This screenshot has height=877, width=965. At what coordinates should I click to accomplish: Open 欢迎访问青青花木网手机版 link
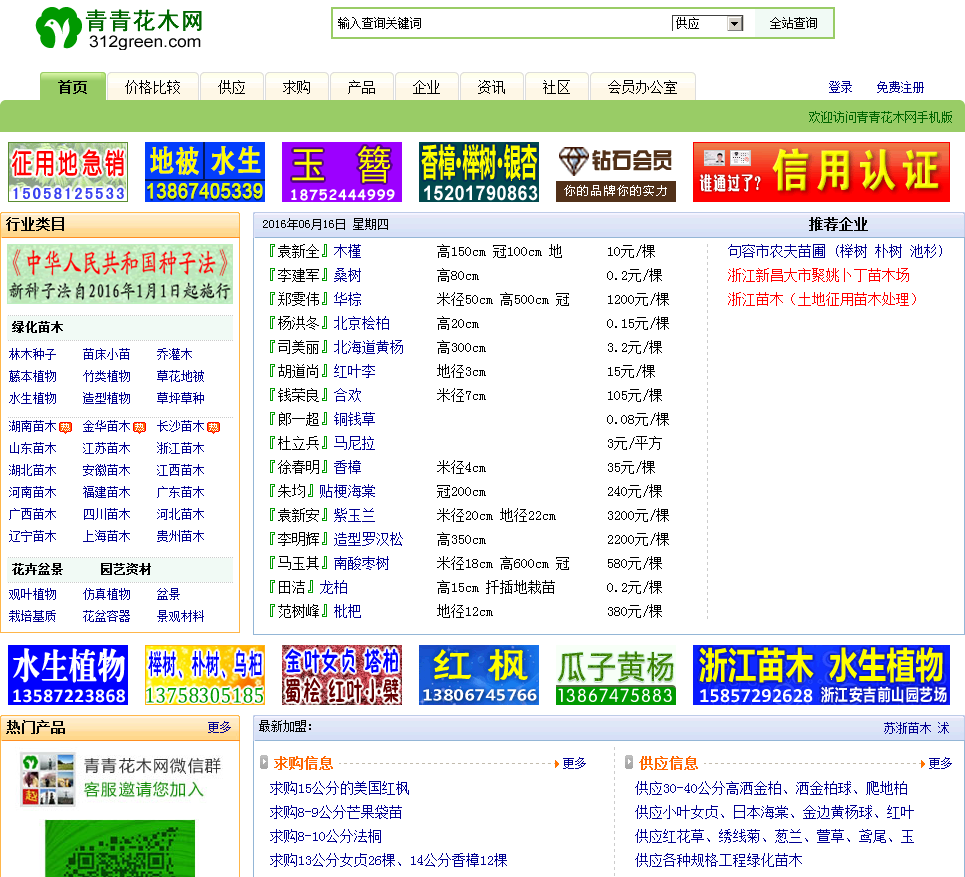[x=880, y=117]
